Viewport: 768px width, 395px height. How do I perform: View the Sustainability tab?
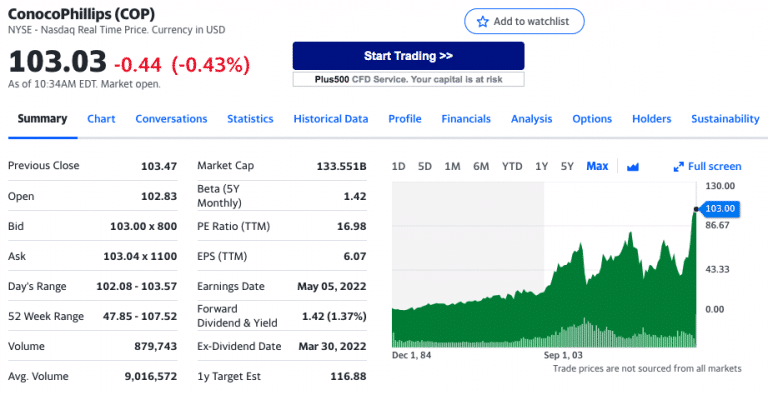[x=725, y=119]
